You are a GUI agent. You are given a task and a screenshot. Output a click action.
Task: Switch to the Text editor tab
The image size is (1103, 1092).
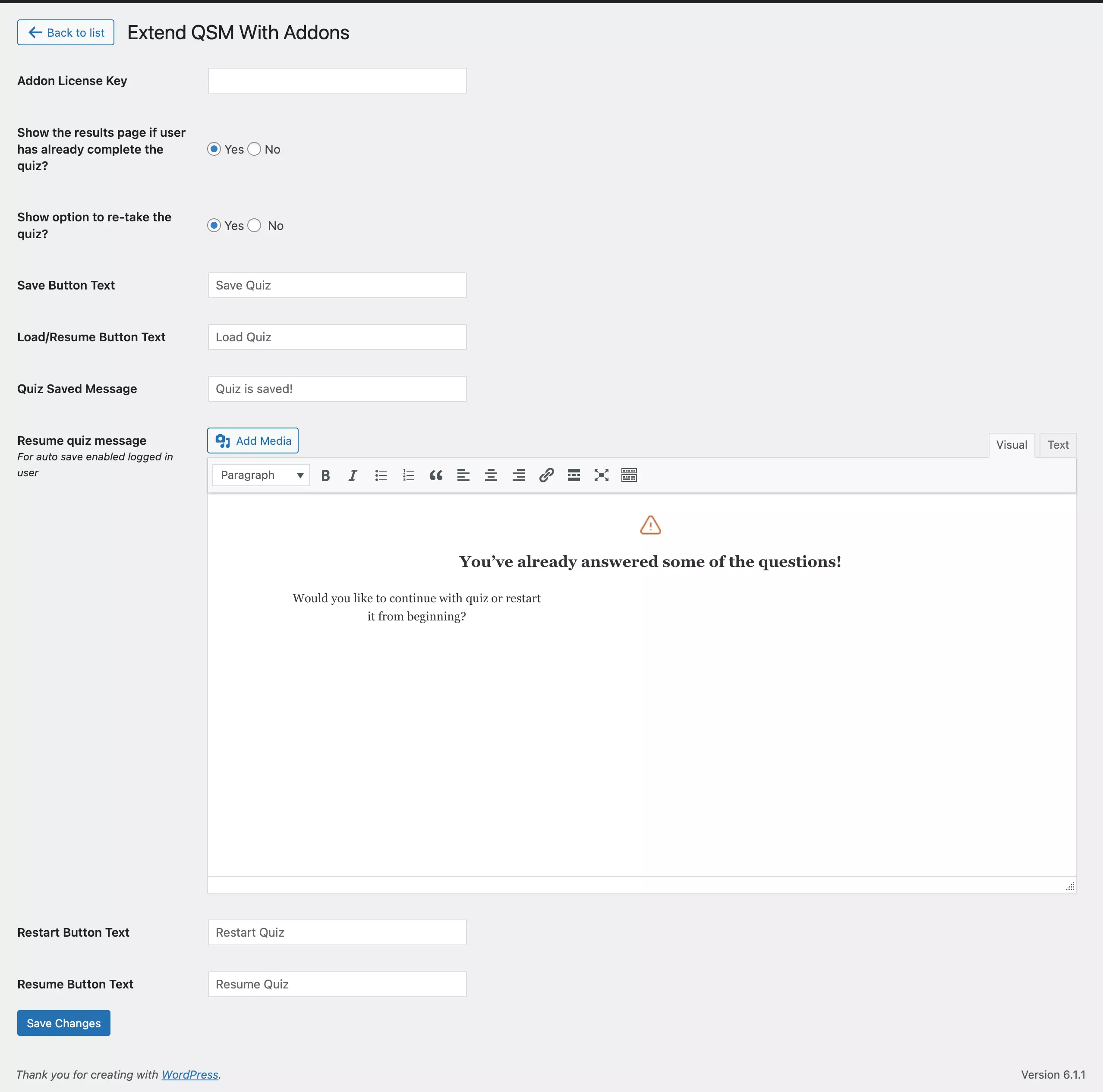pos(1057,445)
